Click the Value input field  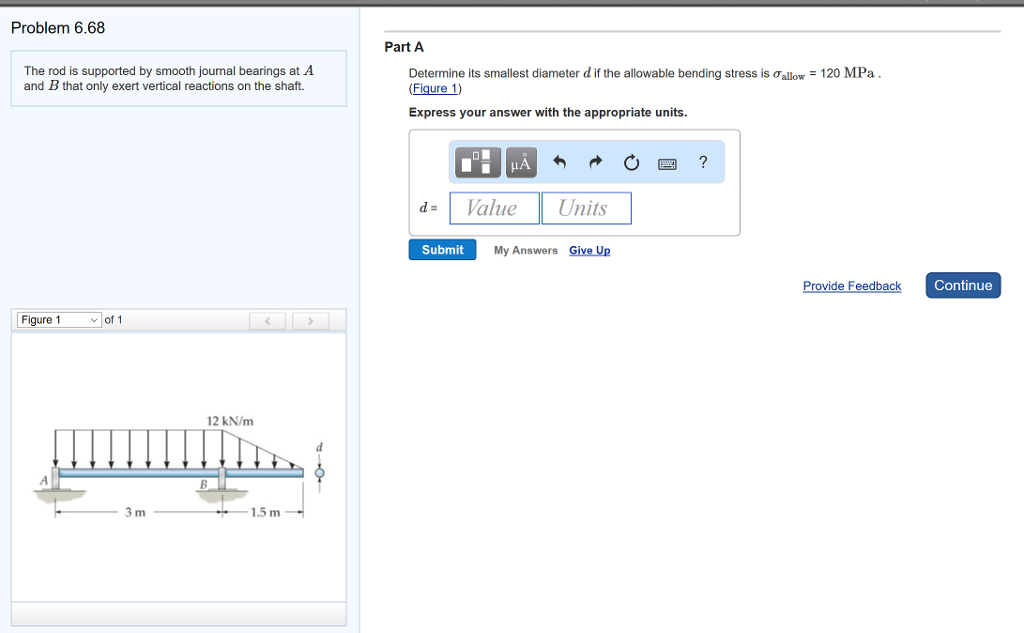pyautogui.click(x=494, y=208)
